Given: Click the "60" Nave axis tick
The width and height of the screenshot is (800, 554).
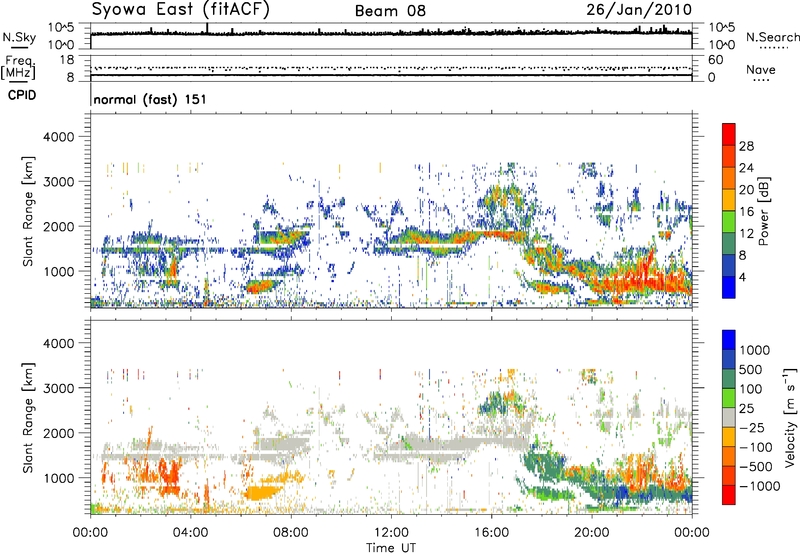Looking at the screenshot, I should click(x=715, y=60).
